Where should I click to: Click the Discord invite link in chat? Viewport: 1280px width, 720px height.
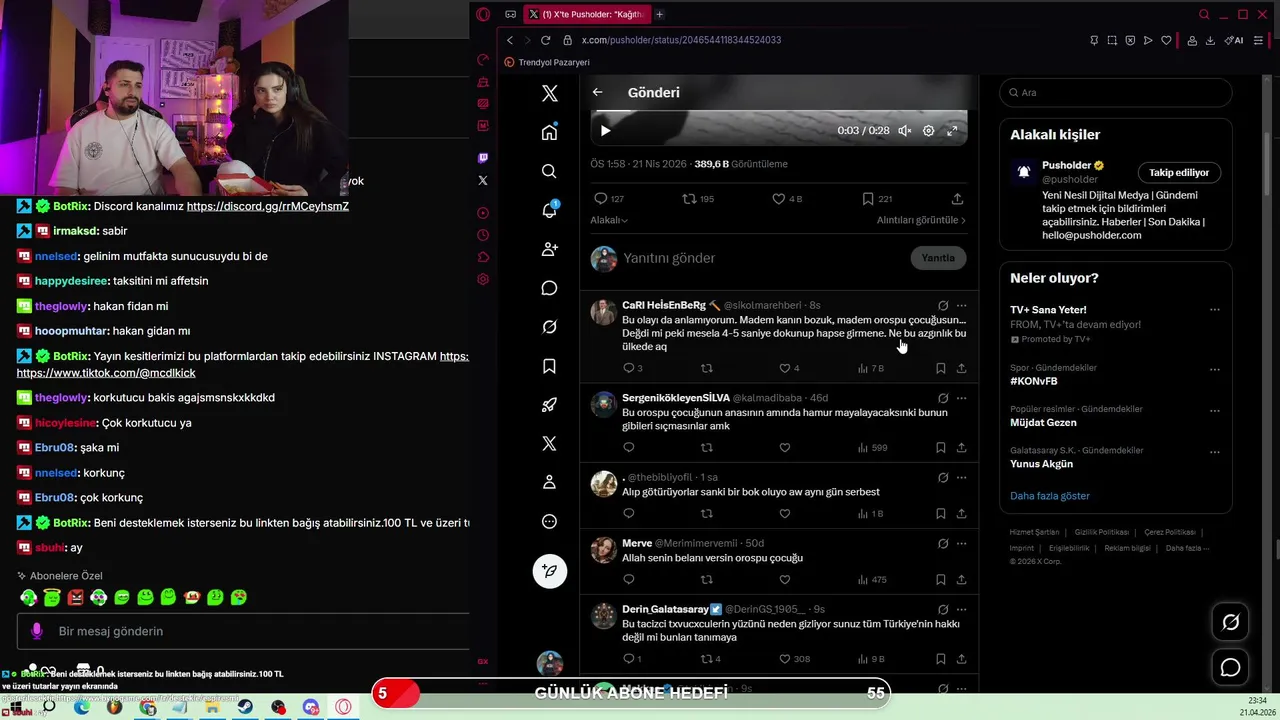267,206
